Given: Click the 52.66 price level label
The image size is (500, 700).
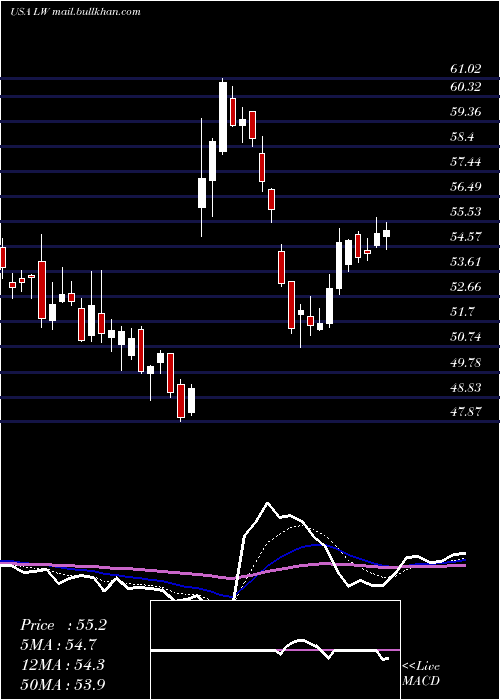Looking at the screenshot, I should (466, 287).
